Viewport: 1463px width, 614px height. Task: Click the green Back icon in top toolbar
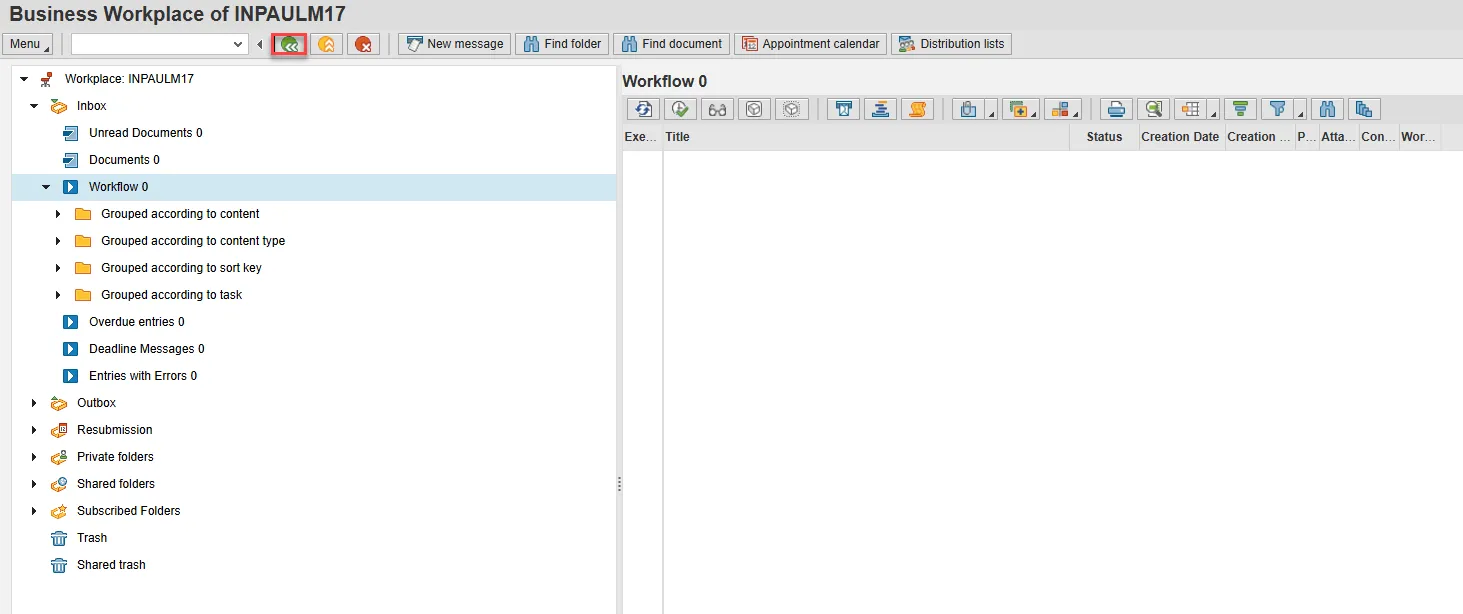(290, 44)
